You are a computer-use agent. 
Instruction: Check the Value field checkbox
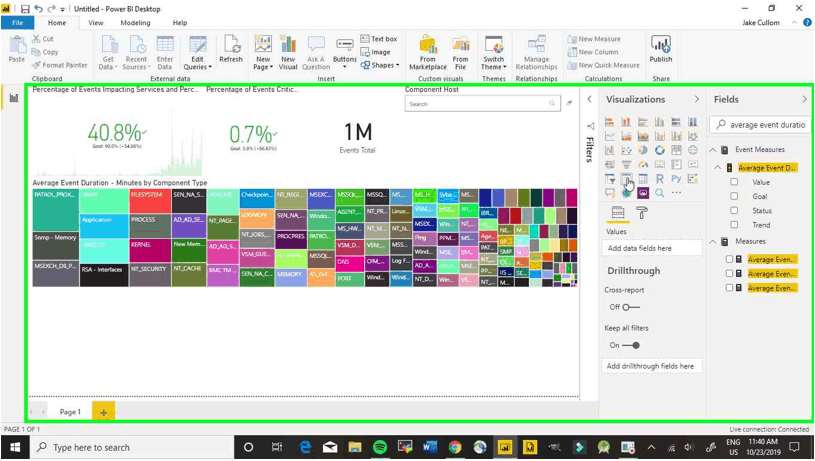click(x=734, y=182)
